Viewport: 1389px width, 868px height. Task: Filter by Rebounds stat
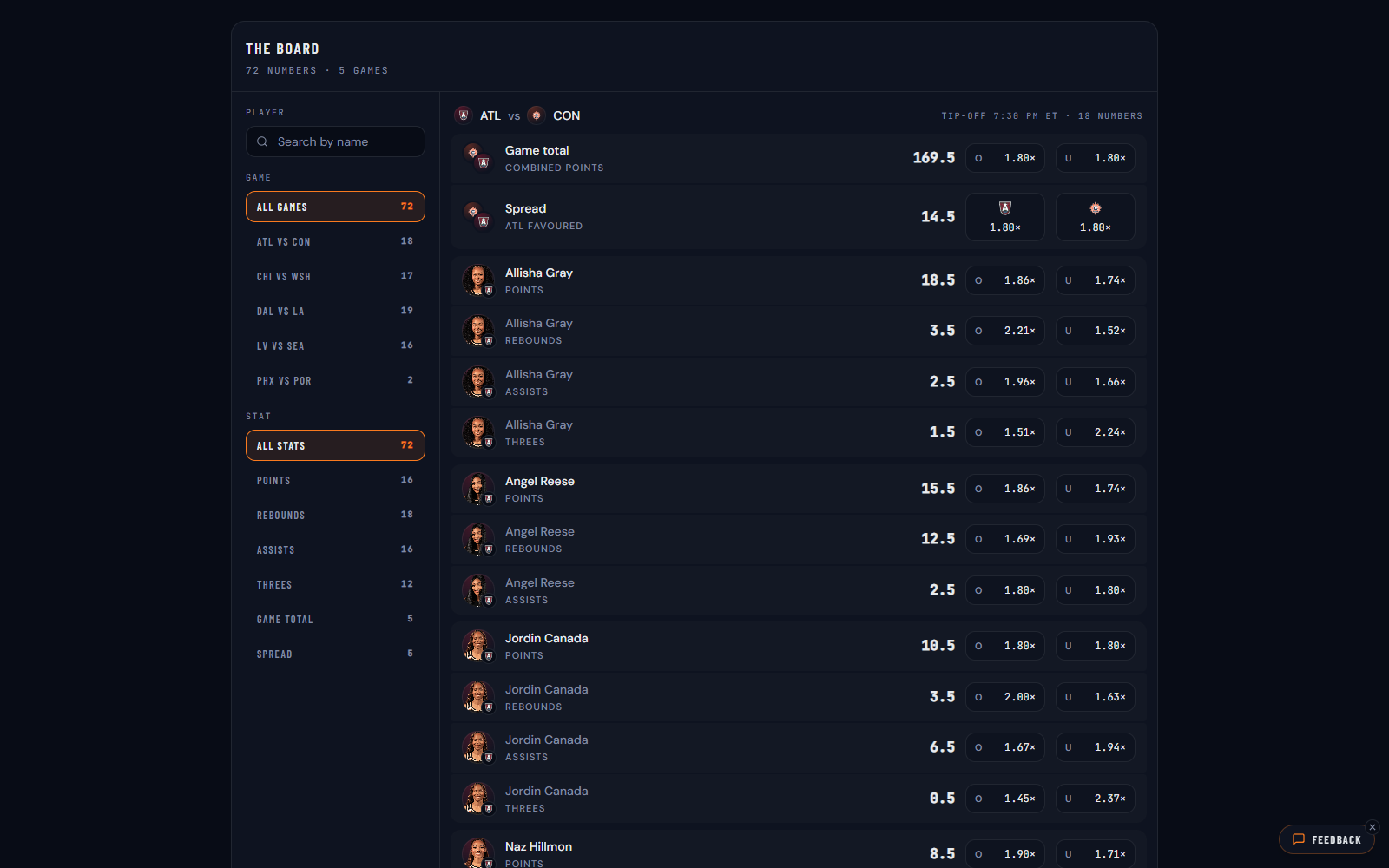(335, 515)
